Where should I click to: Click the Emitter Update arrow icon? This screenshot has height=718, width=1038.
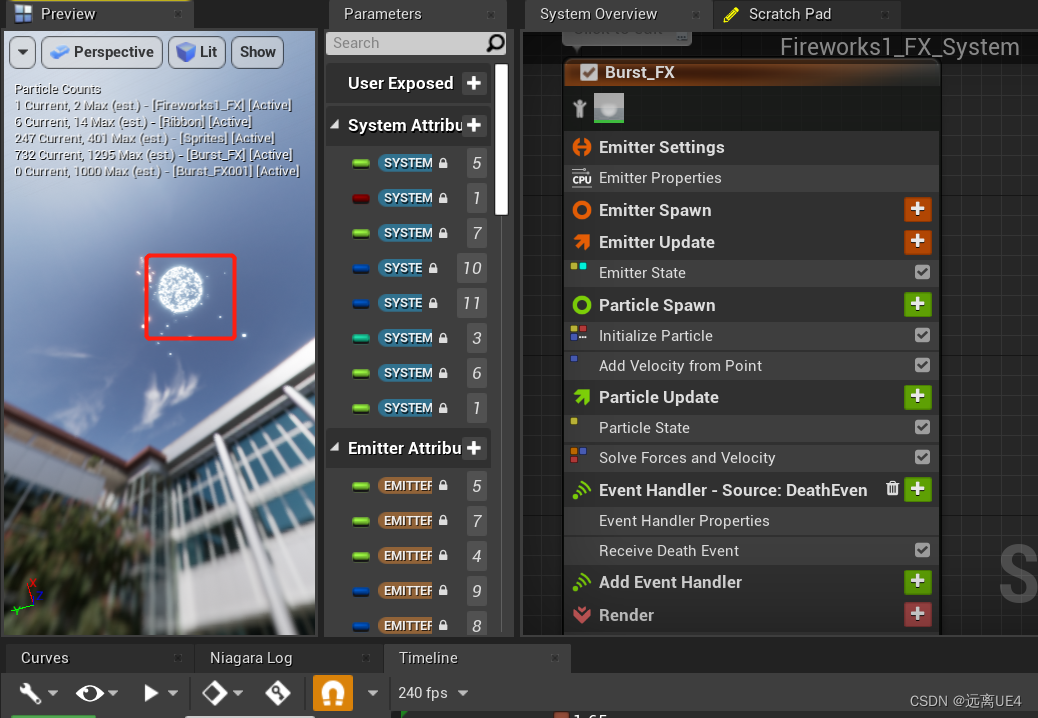pyautogui.click(x=582, y=242)
